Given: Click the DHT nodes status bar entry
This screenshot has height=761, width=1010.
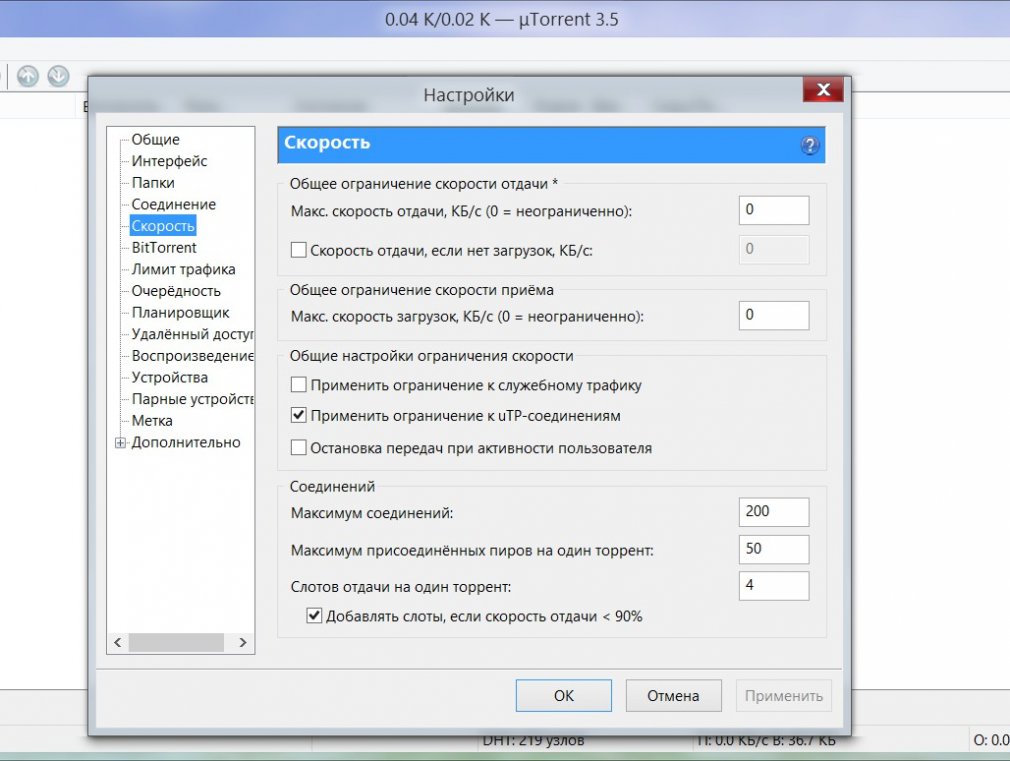Looking at the screenshot, I should pyautogui.click(x=533, y=741).
